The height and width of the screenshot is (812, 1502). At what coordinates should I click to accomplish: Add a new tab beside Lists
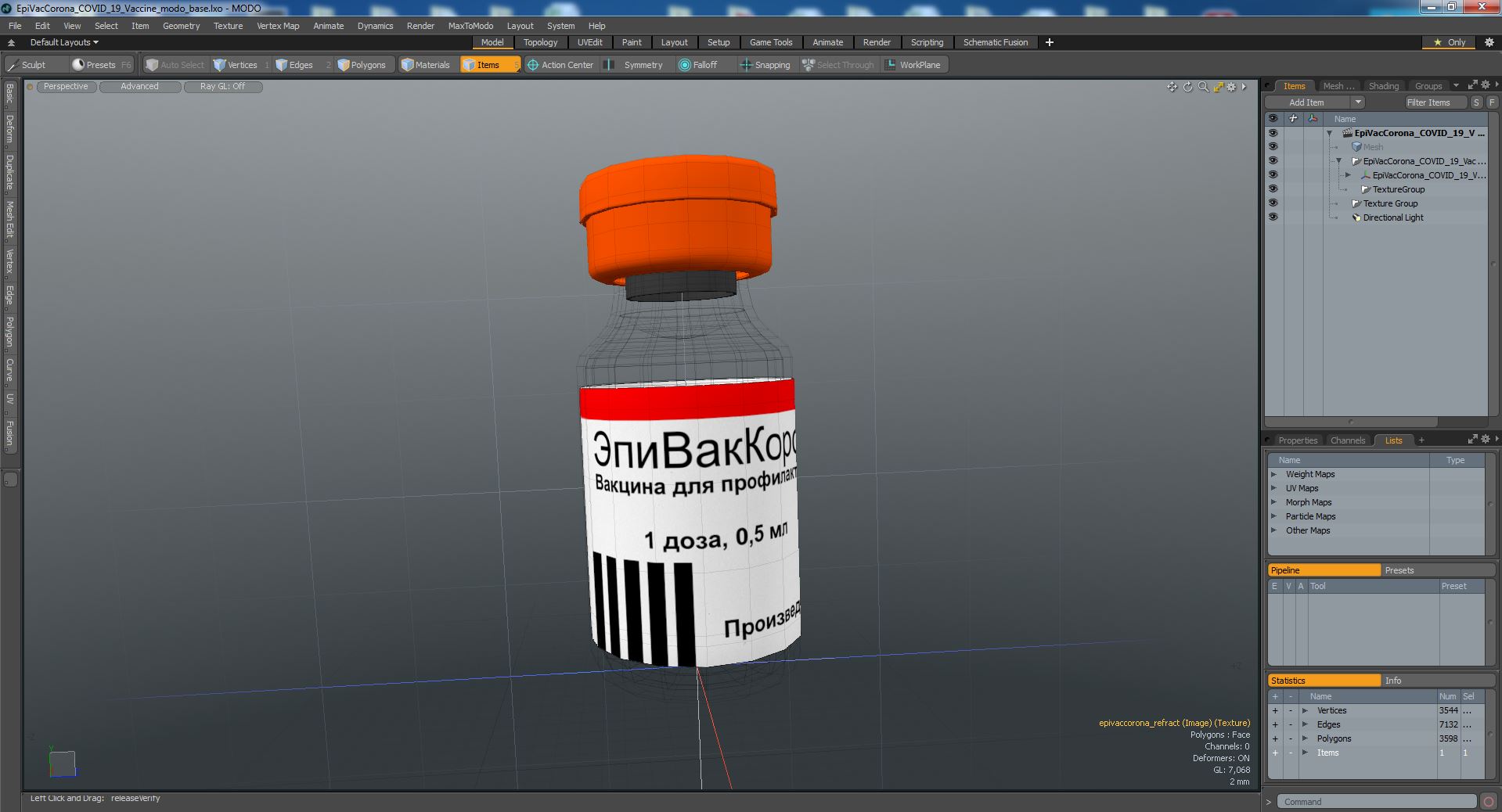tap(1421, 440)
